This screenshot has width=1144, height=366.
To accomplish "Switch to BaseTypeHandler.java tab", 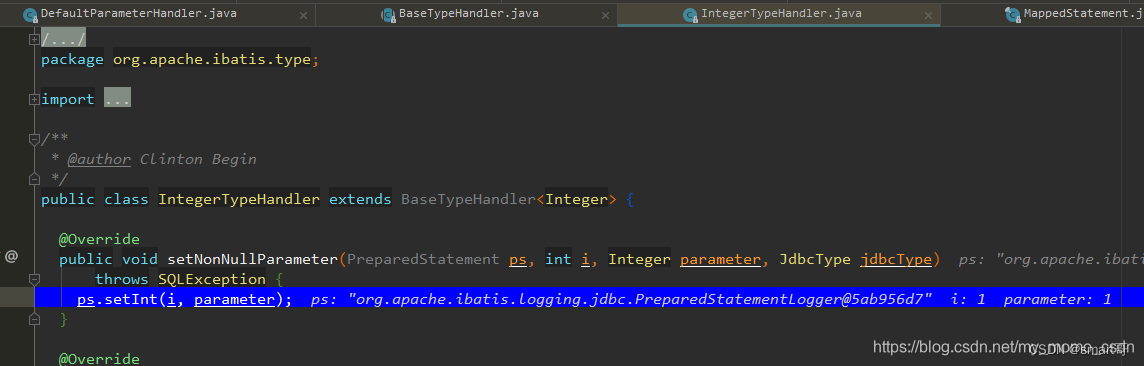I will 468,13.
